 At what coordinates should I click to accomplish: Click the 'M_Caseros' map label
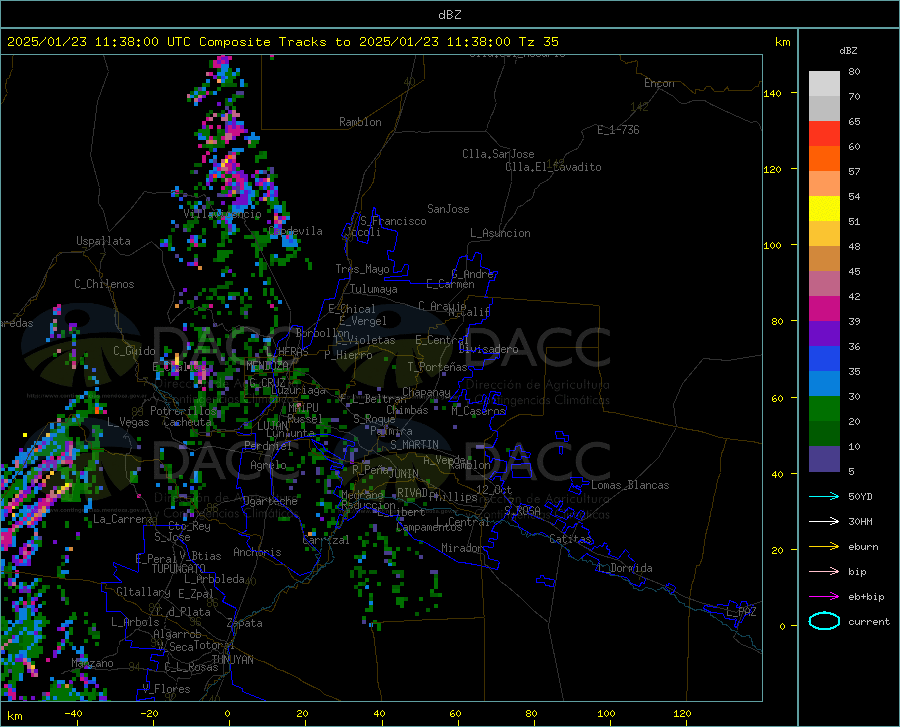pos(478,411)
